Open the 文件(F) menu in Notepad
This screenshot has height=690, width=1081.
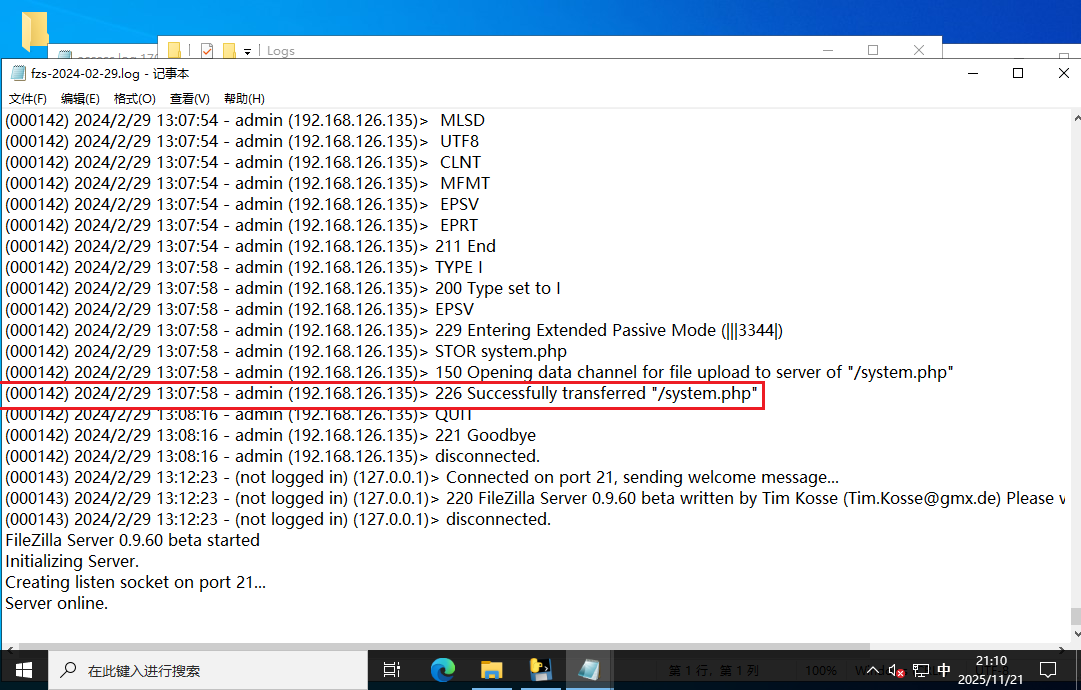28,99
